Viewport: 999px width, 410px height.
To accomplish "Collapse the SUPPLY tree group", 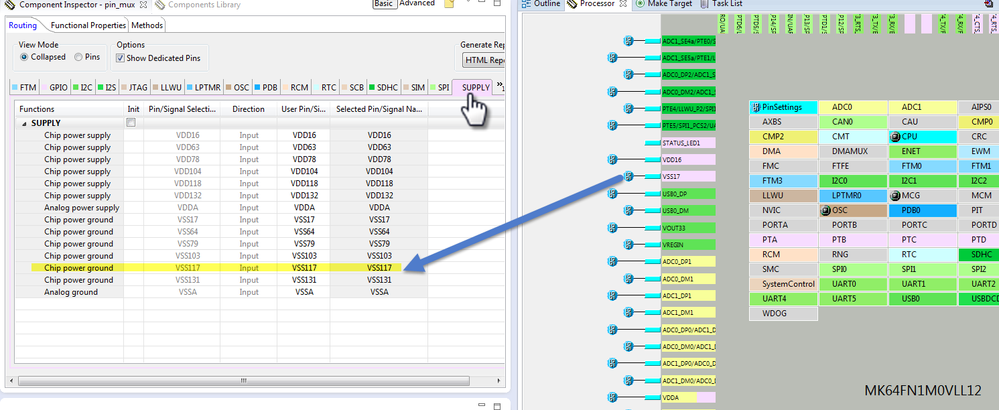I will point(24,123).
